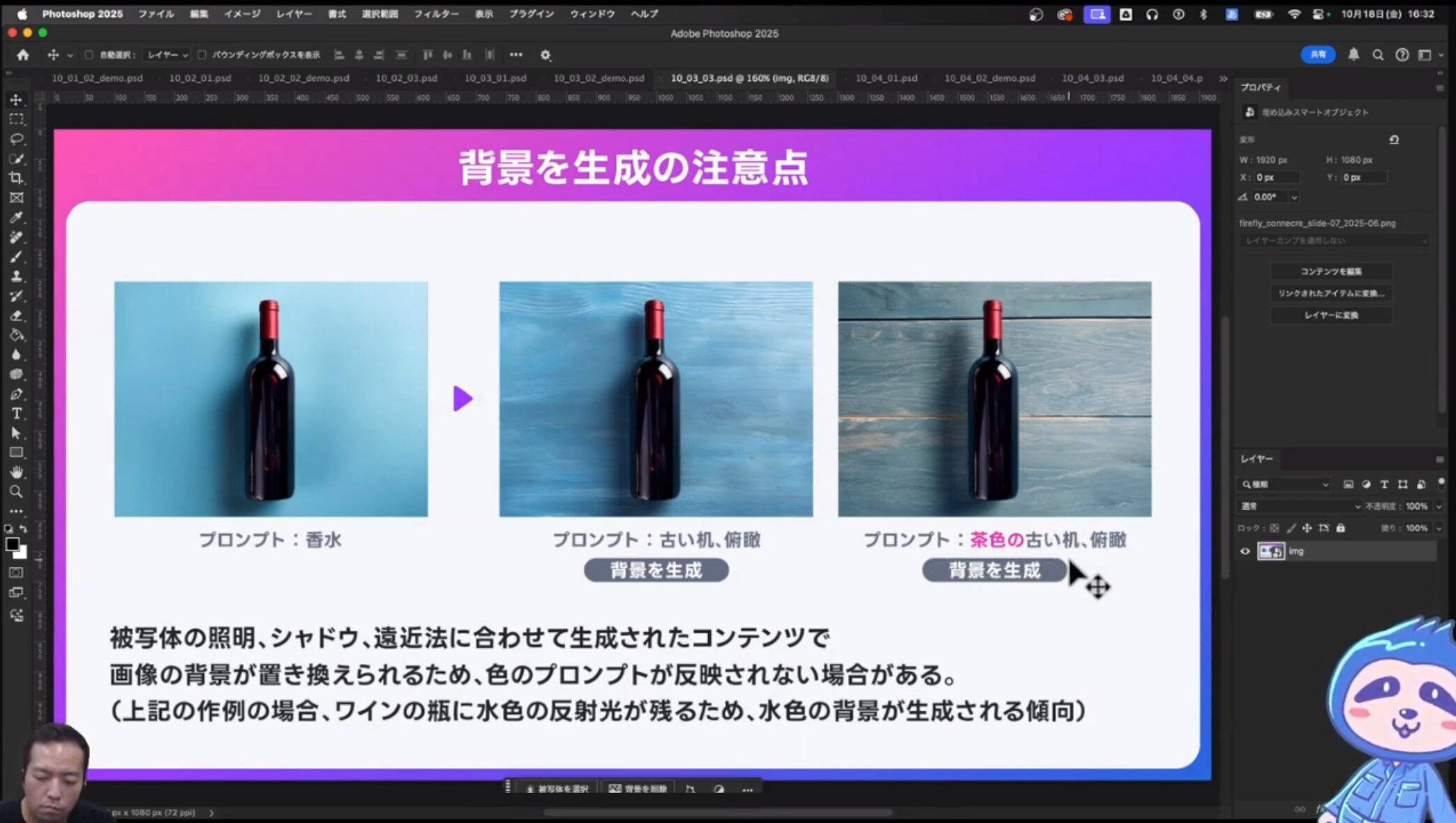Open Photoshop search magnifier icon
1456x823 pixels.
(x=1378, y=54)
